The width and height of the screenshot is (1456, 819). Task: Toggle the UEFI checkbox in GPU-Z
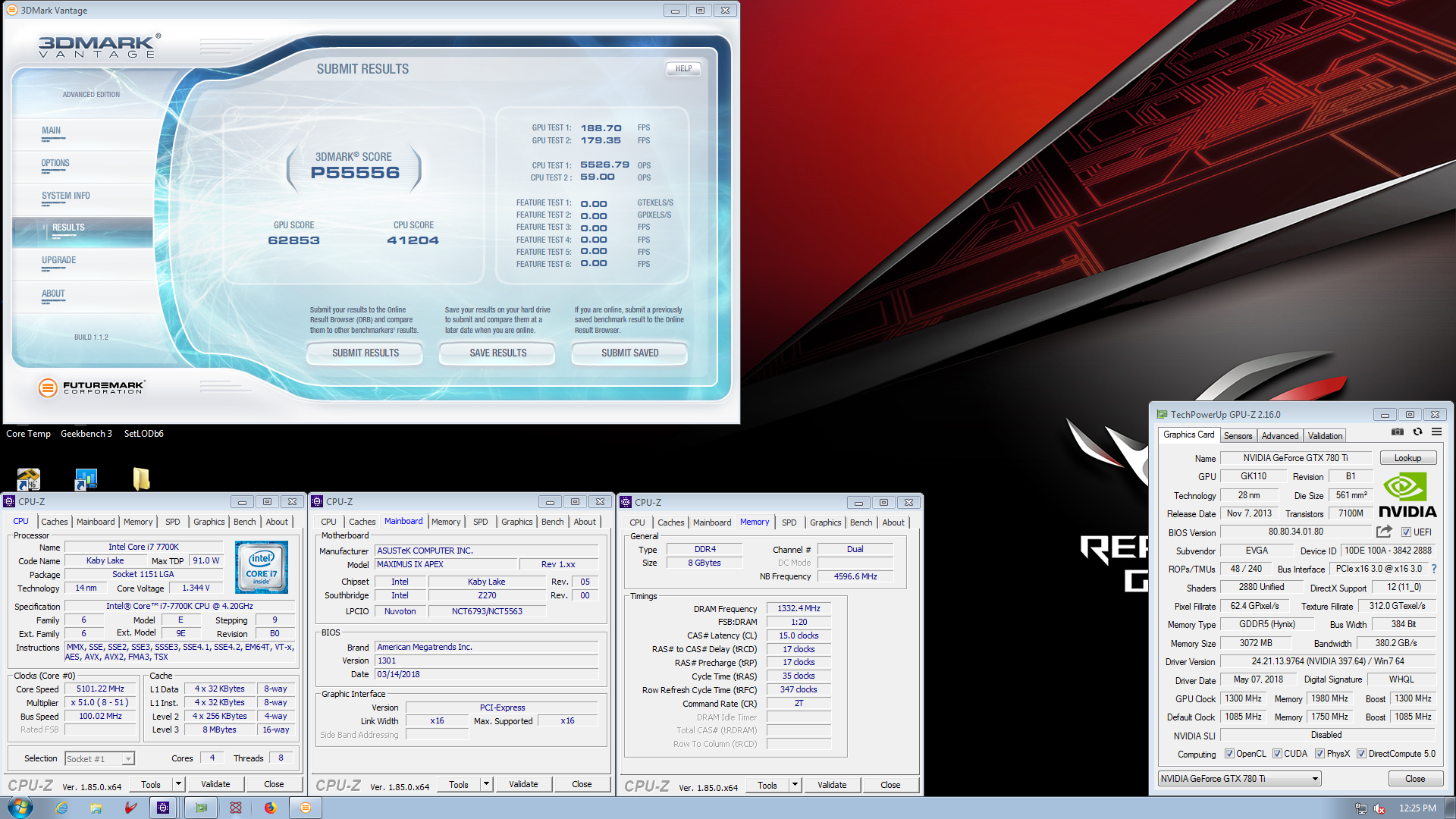[x=1407, y=532]
